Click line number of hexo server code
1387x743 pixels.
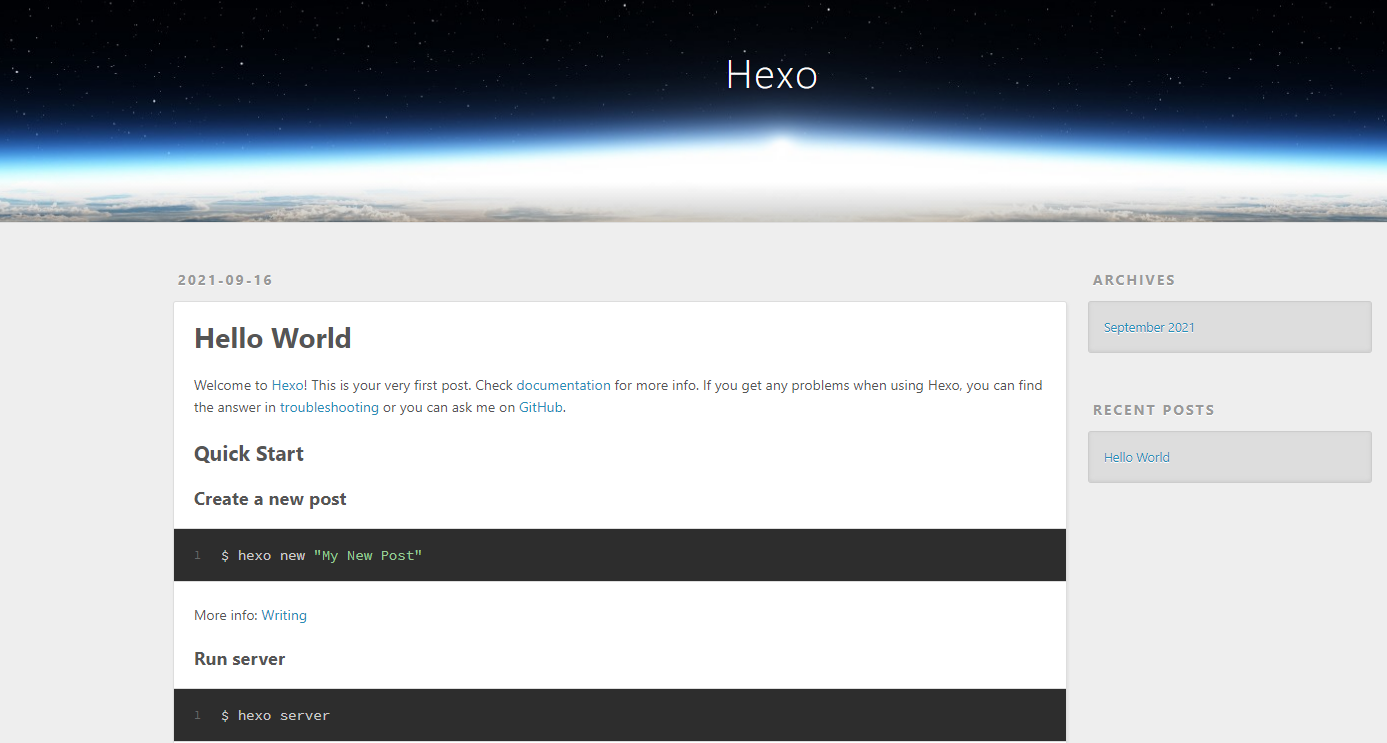click(x=198, y=715)
